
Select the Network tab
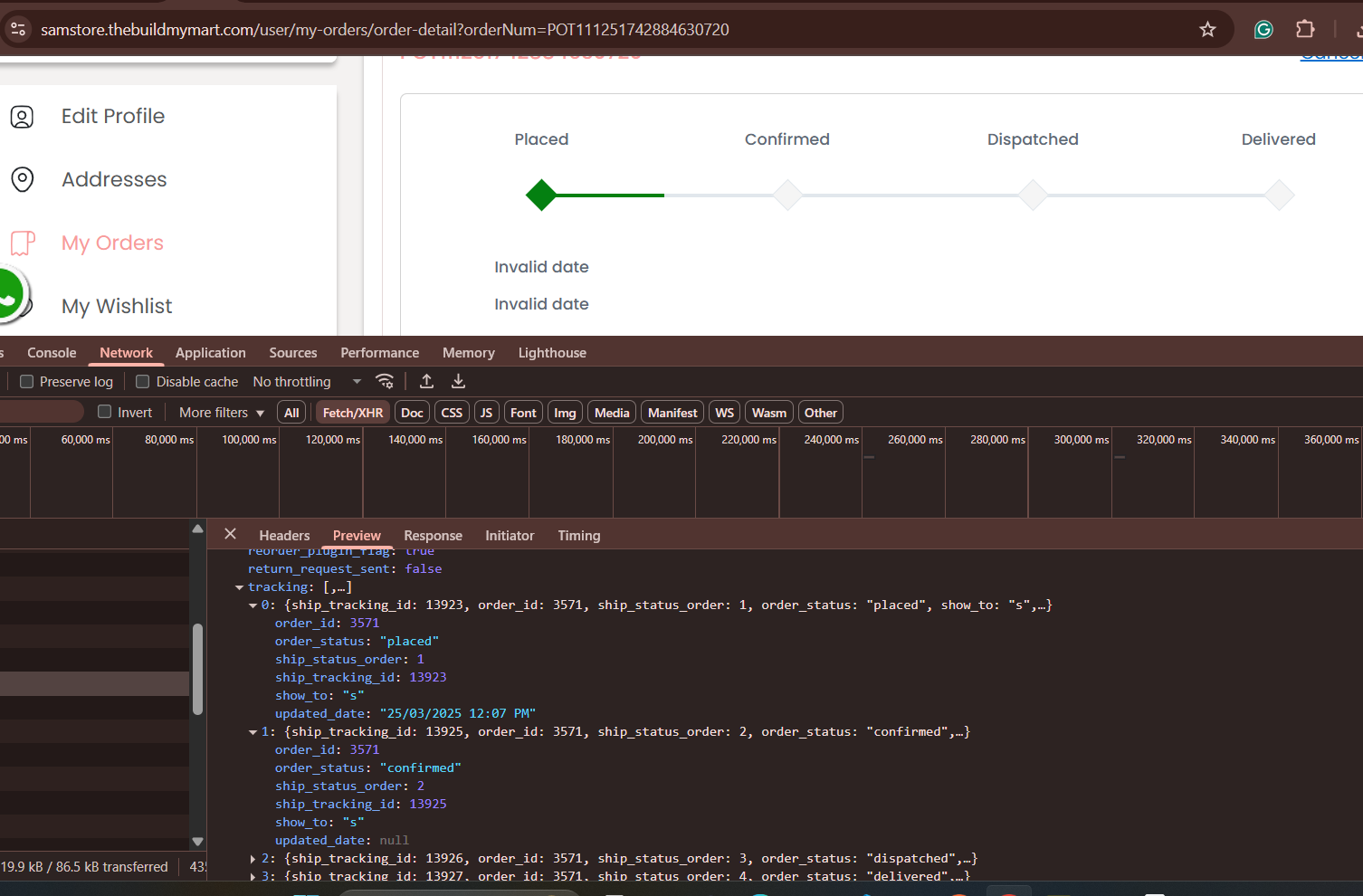(126, 353)
